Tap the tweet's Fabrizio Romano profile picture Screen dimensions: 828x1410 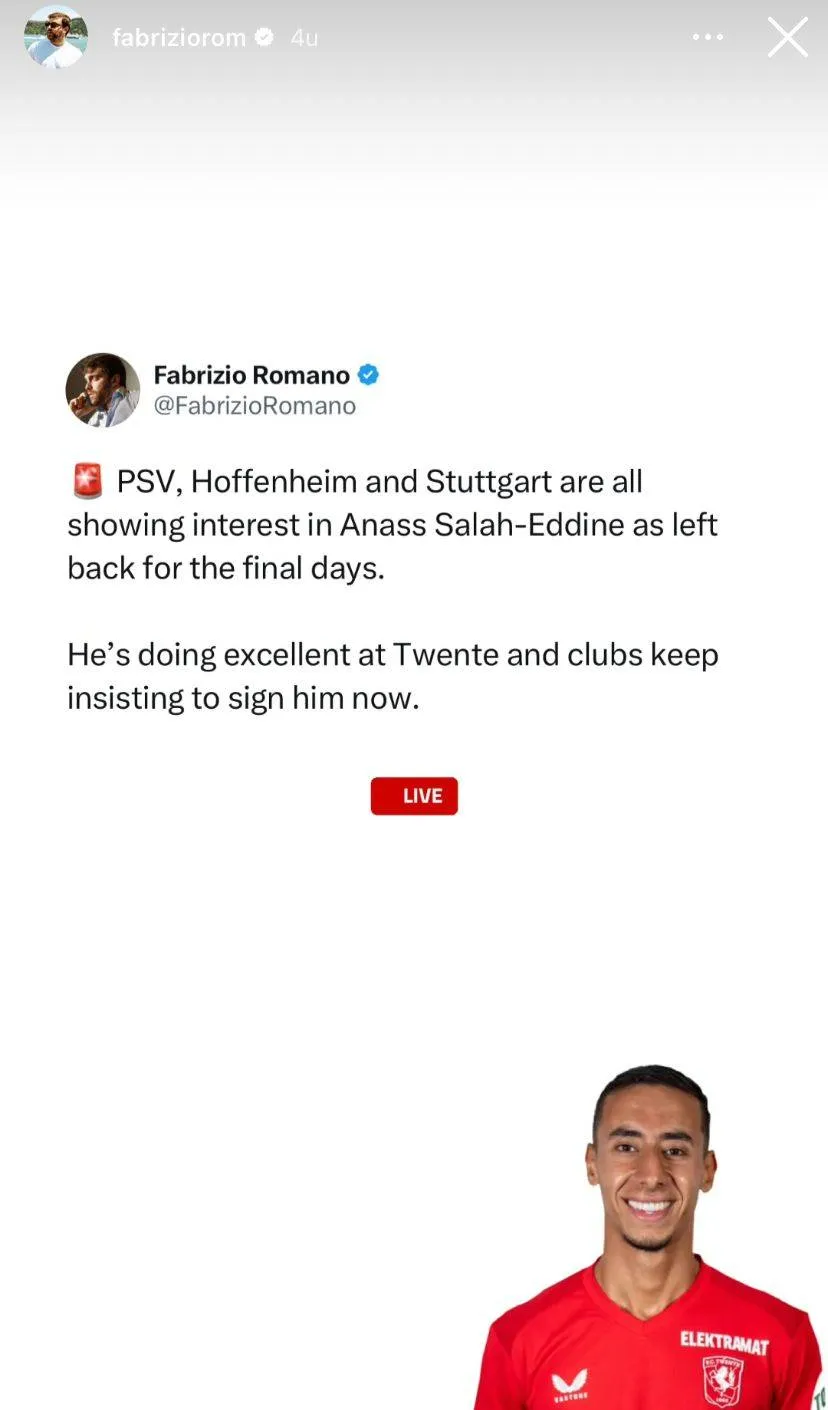click(x=103, y=389)
